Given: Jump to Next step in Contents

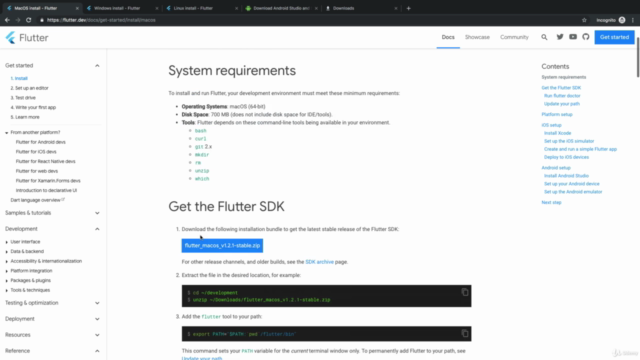Looking at the screenshot, I should tap(551, 202).
